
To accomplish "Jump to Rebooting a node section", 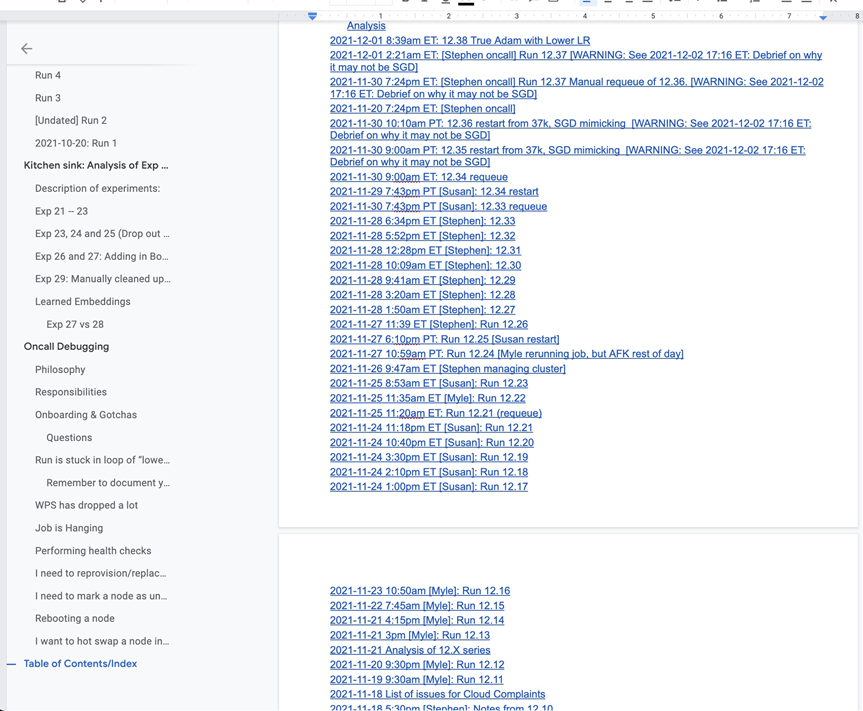I will click(75, 619).
